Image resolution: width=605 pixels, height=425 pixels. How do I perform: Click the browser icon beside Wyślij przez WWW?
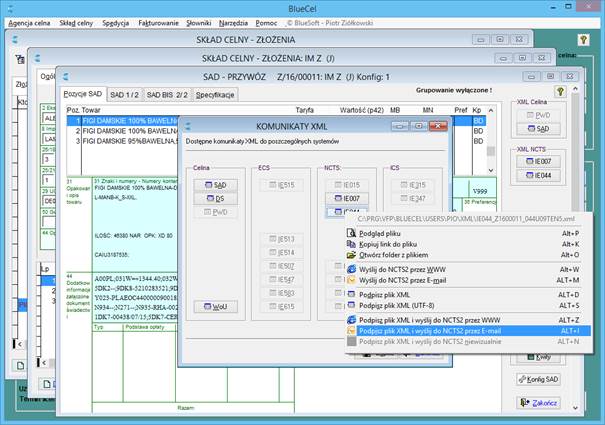click(351, 269)
